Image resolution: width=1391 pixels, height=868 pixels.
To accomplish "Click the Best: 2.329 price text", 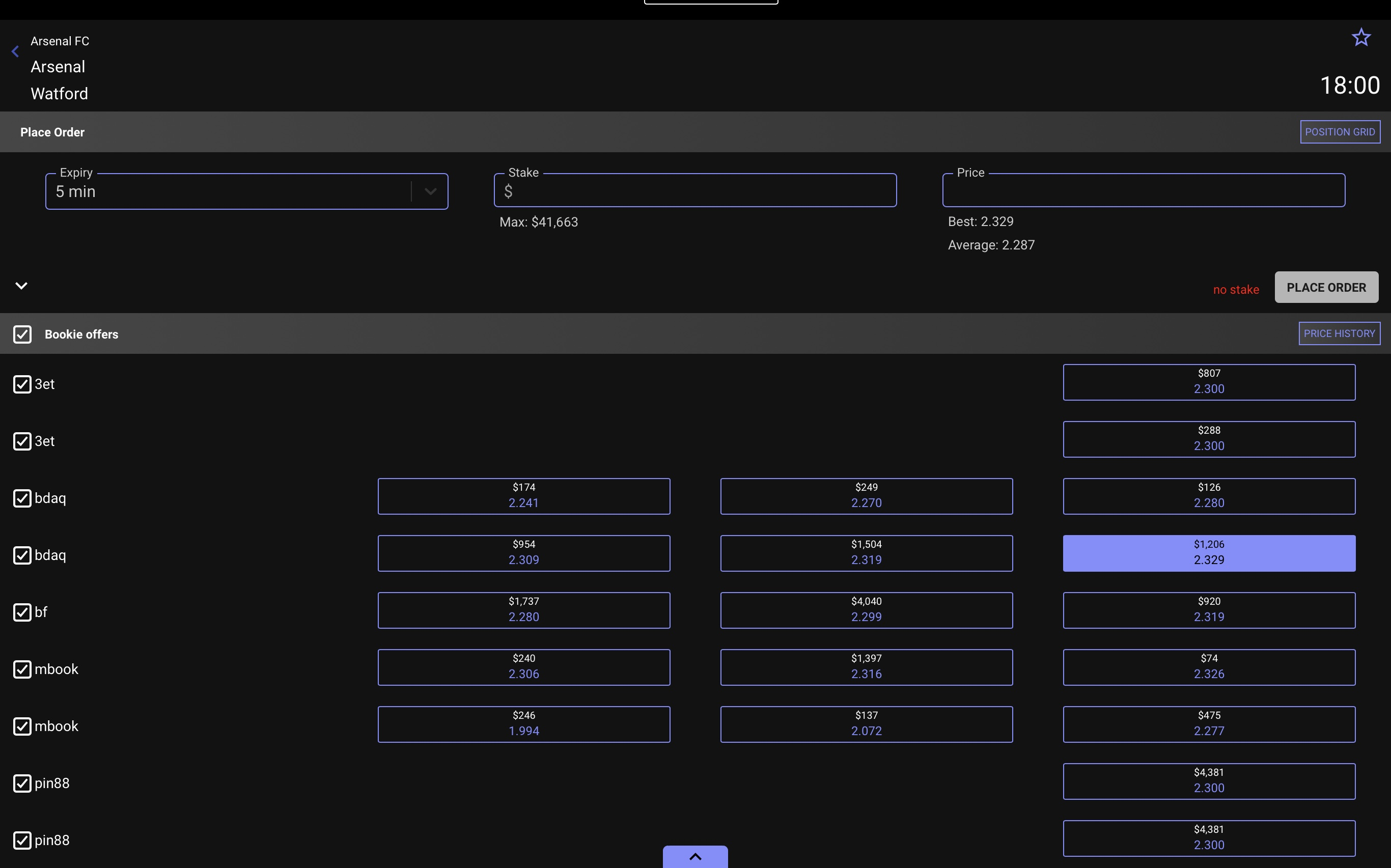I will click(x=981, y=221).
